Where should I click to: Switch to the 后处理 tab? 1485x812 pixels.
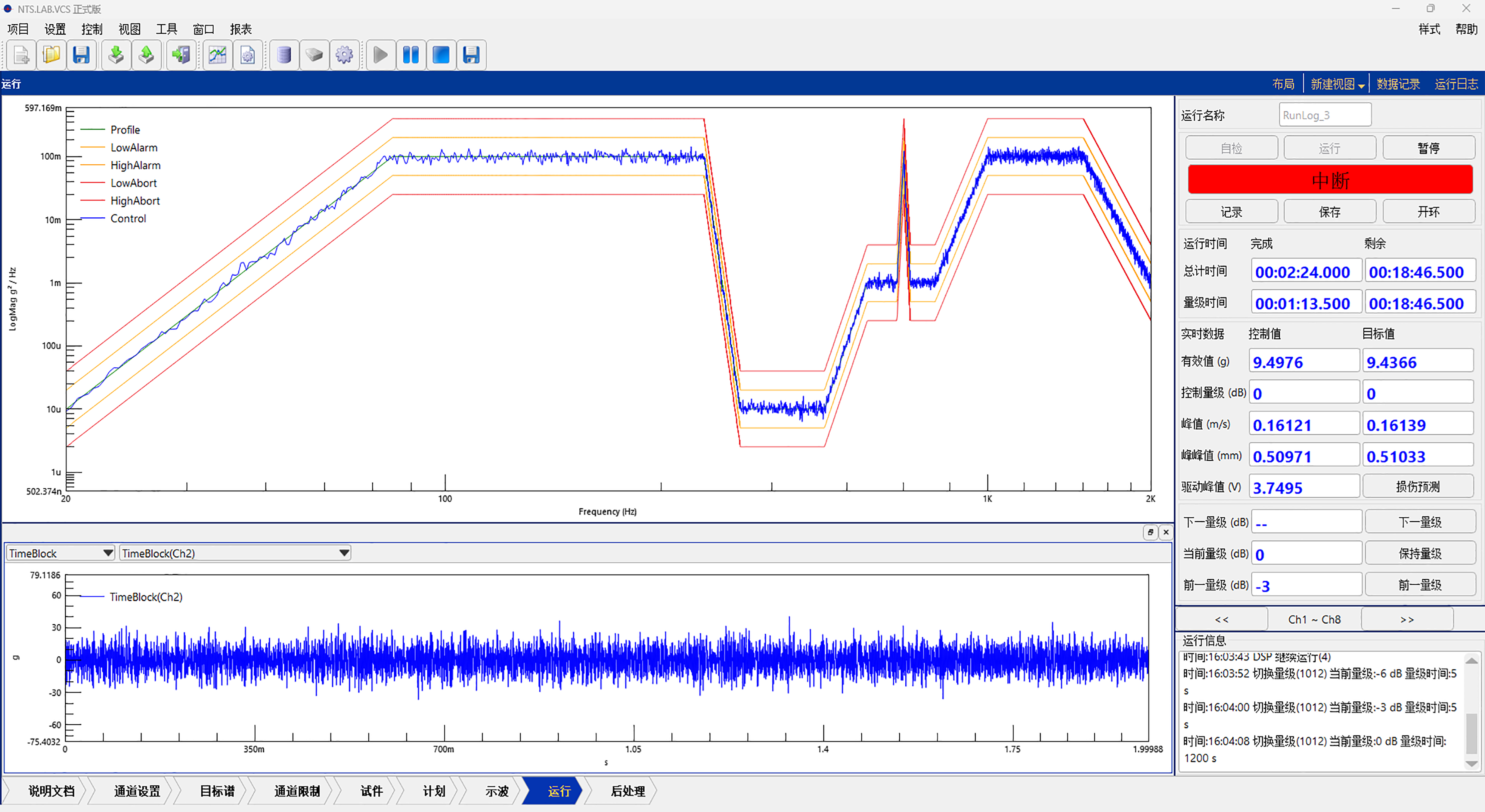tap(627, 791)
